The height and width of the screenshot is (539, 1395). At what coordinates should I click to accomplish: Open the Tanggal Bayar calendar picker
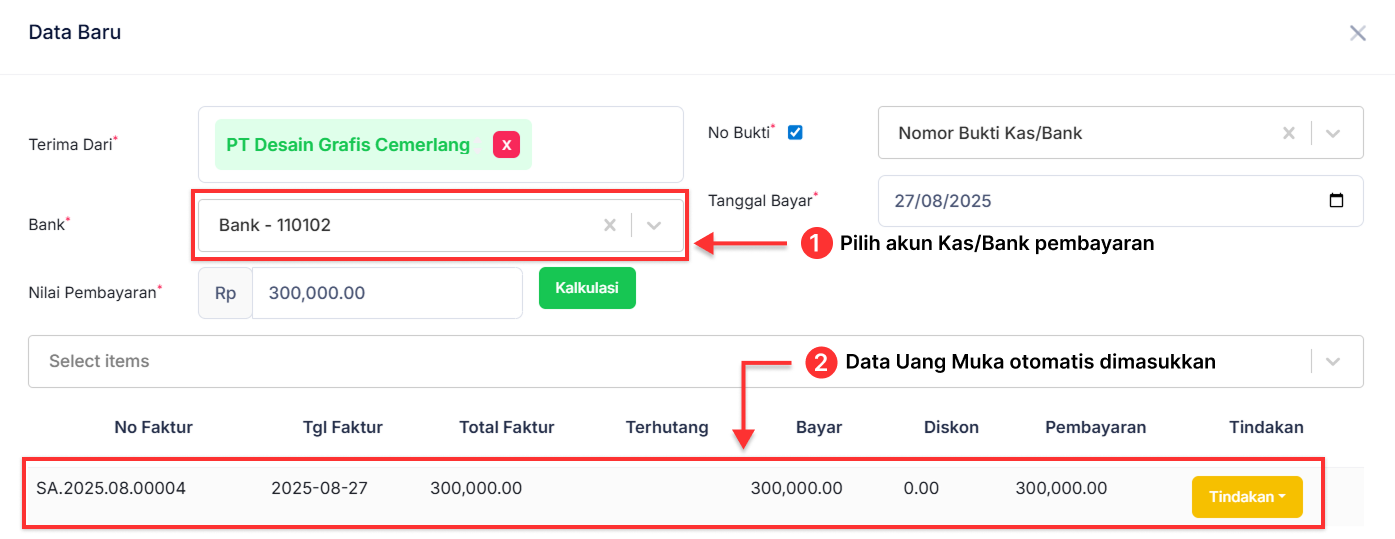(x=1336, y=200)
